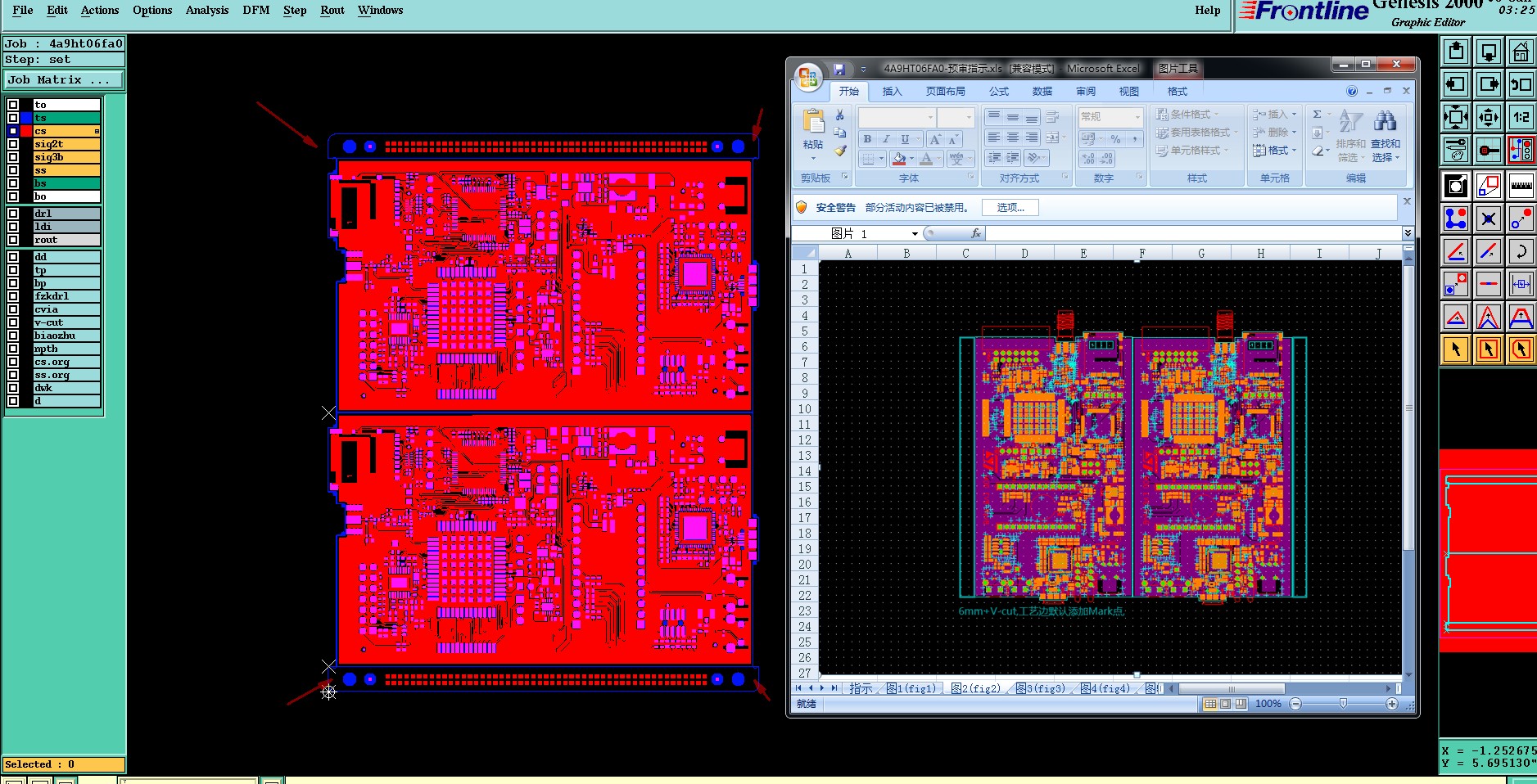Toggle the checkbox for layer drl
Image resolution: width=1537 pixels, height=784 pixels.
click(x=13, y=214)
